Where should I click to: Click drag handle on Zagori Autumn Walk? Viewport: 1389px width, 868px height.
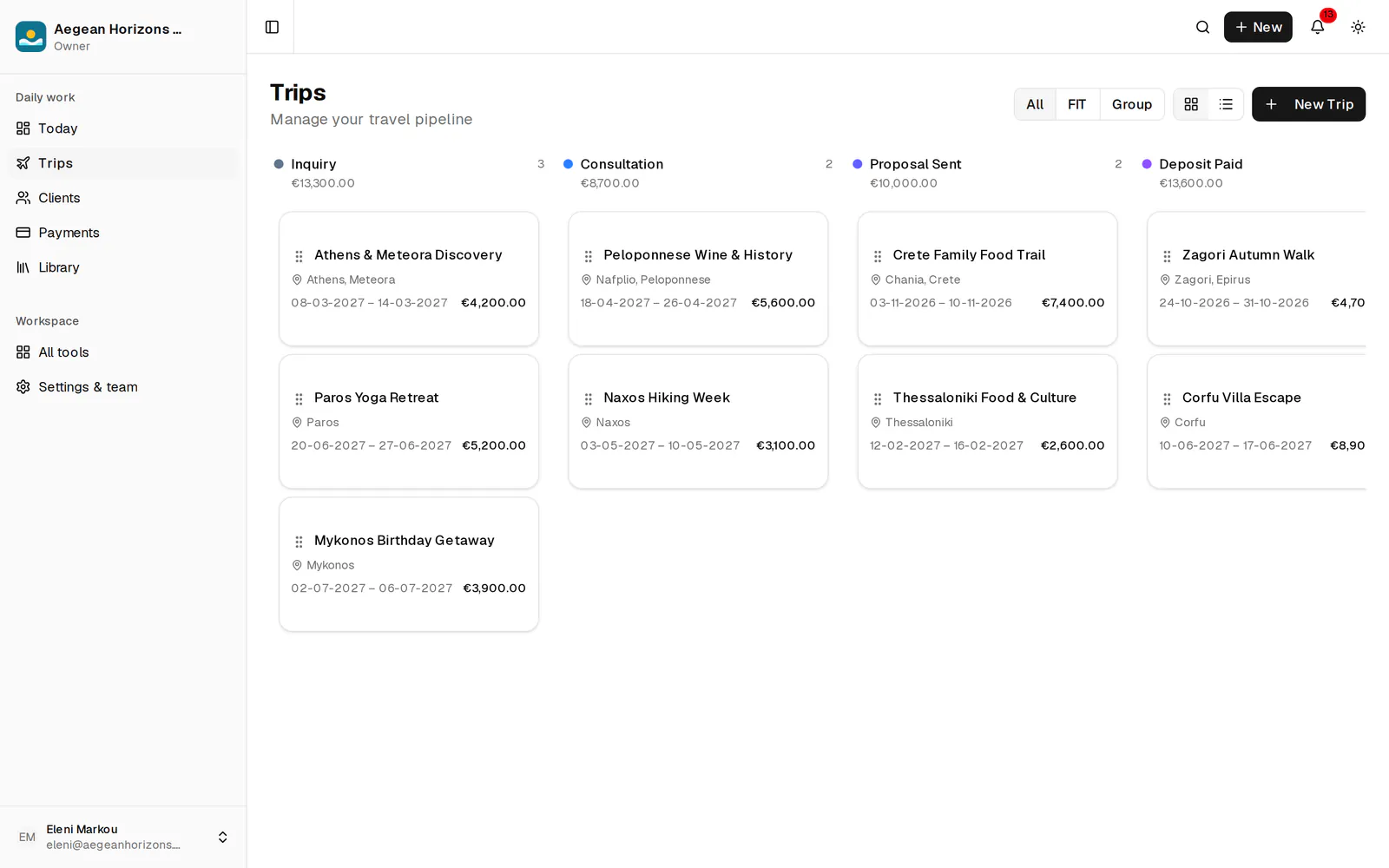tap(1167, 256)
